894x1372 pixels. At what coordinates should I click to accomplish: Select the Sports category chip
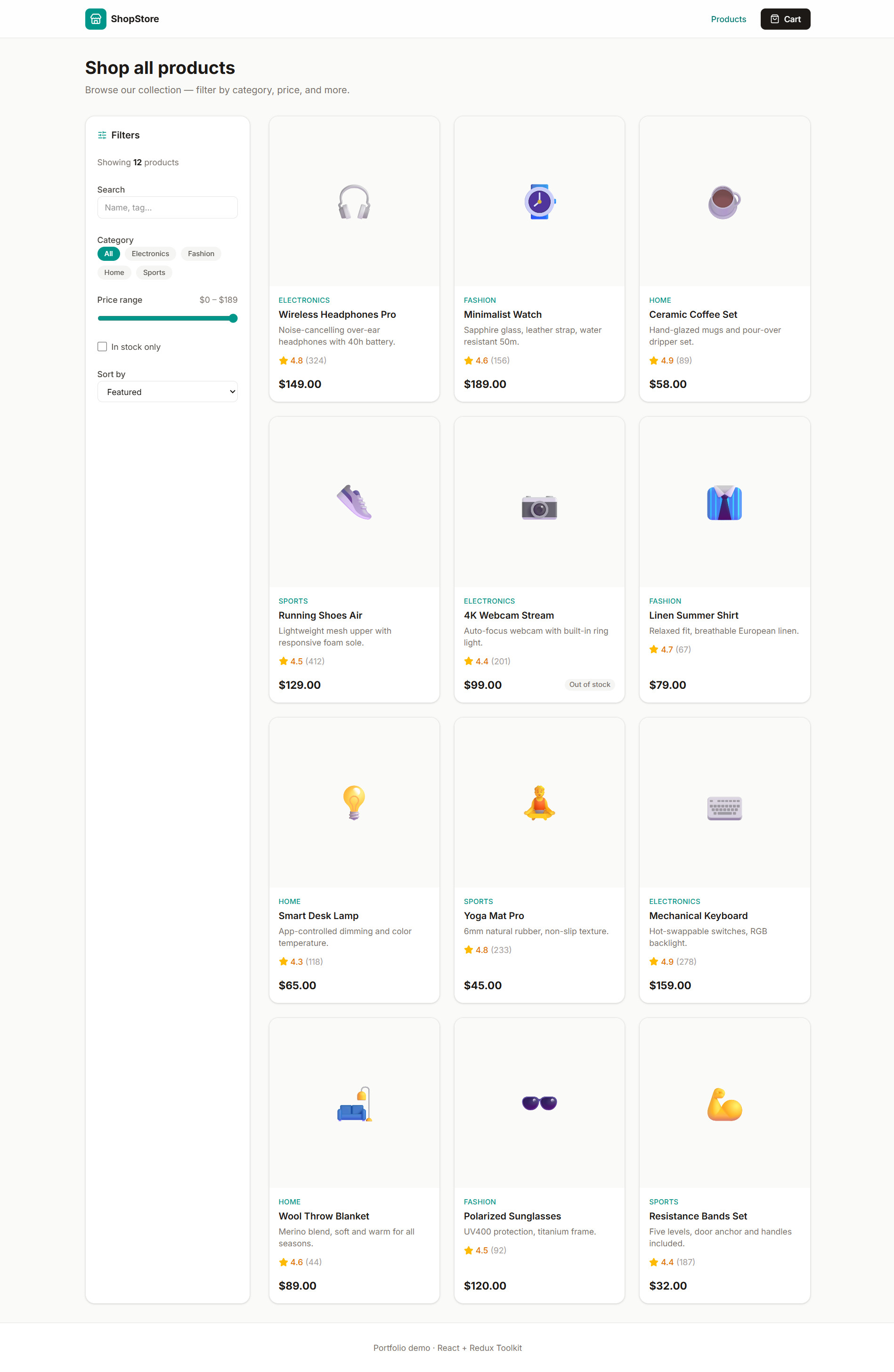pos(154,273)
